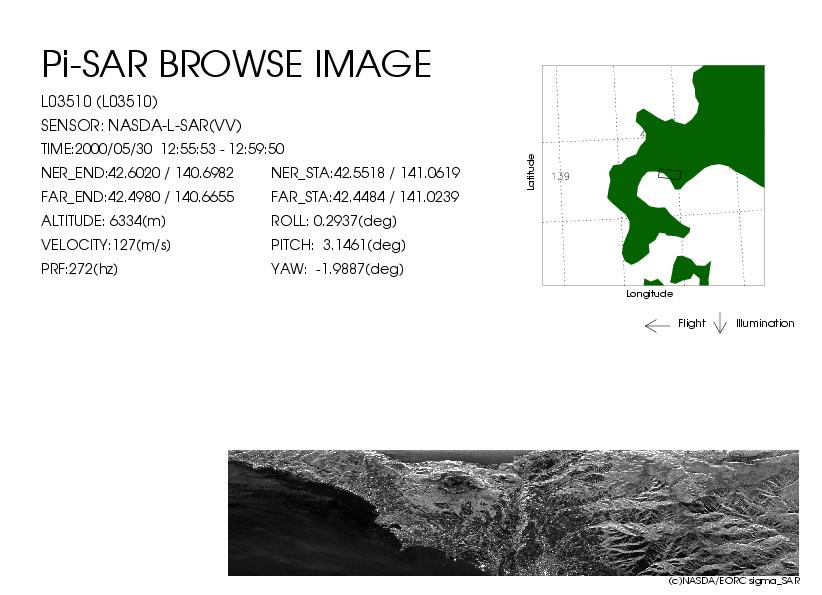Click the Longitude axis label
Viewport: 822px width, 595px height.
(650, 294)
